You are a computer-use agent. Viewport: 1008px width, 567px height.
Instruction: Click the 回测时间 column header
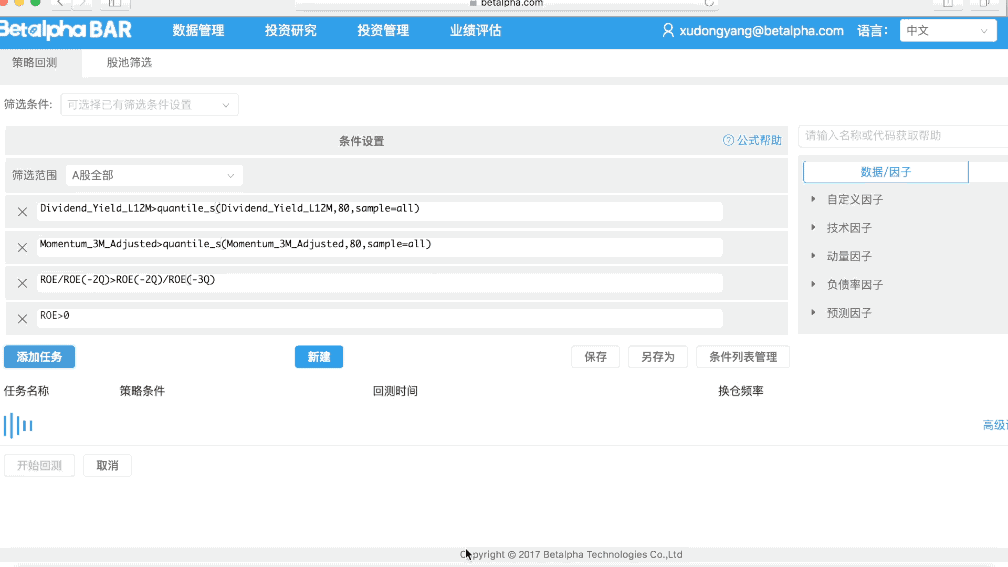[395, 391]
